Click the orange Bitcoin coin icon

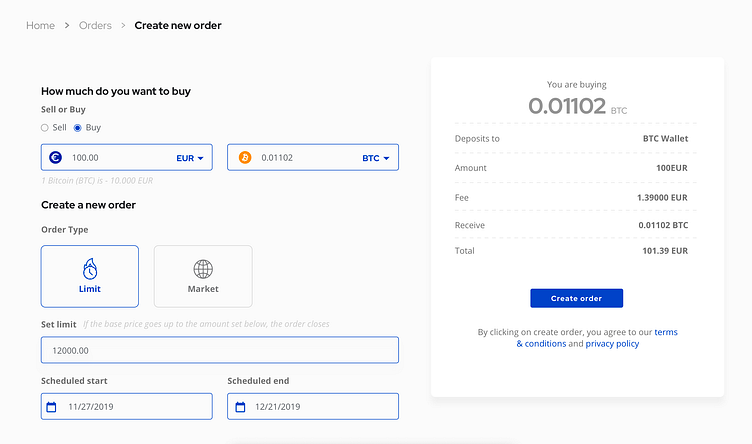(x=245, y=157)
